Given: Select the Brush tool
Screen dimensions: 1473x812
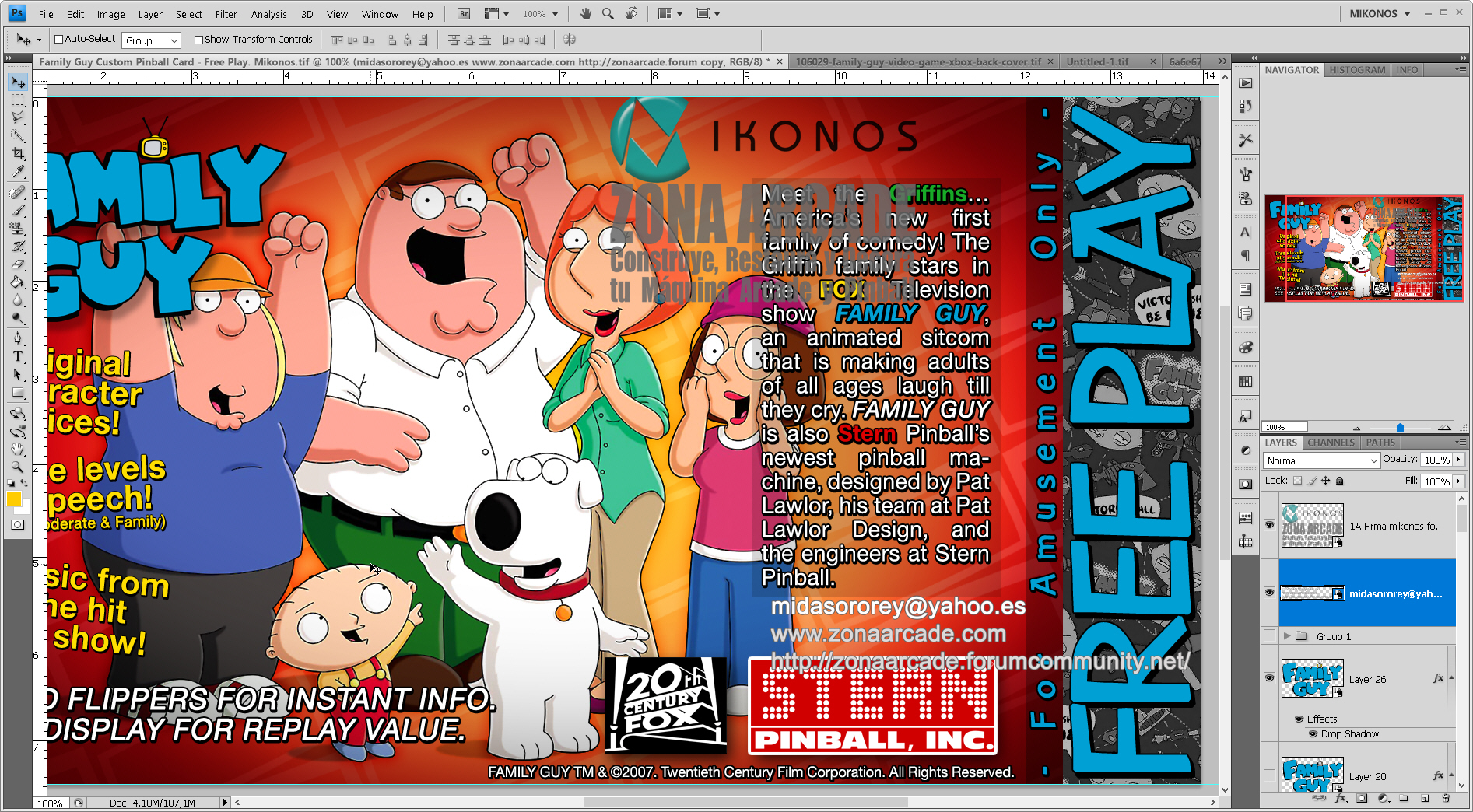Looking at the screenshot, I should pos(17,210).
